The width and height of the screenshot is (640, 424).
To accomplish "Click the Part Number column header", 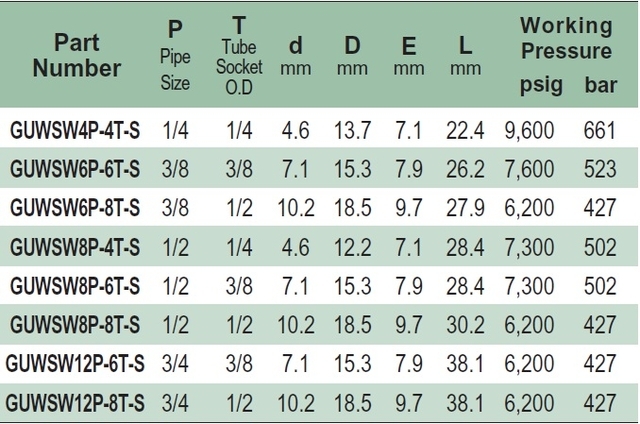I will 77,55.
